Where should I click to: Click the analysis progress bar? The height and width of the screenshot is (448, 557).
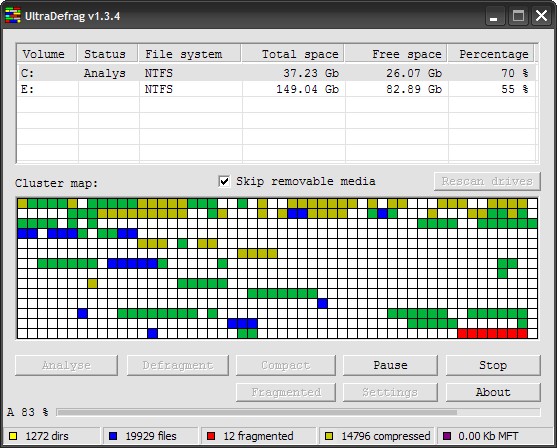[298, 412]
